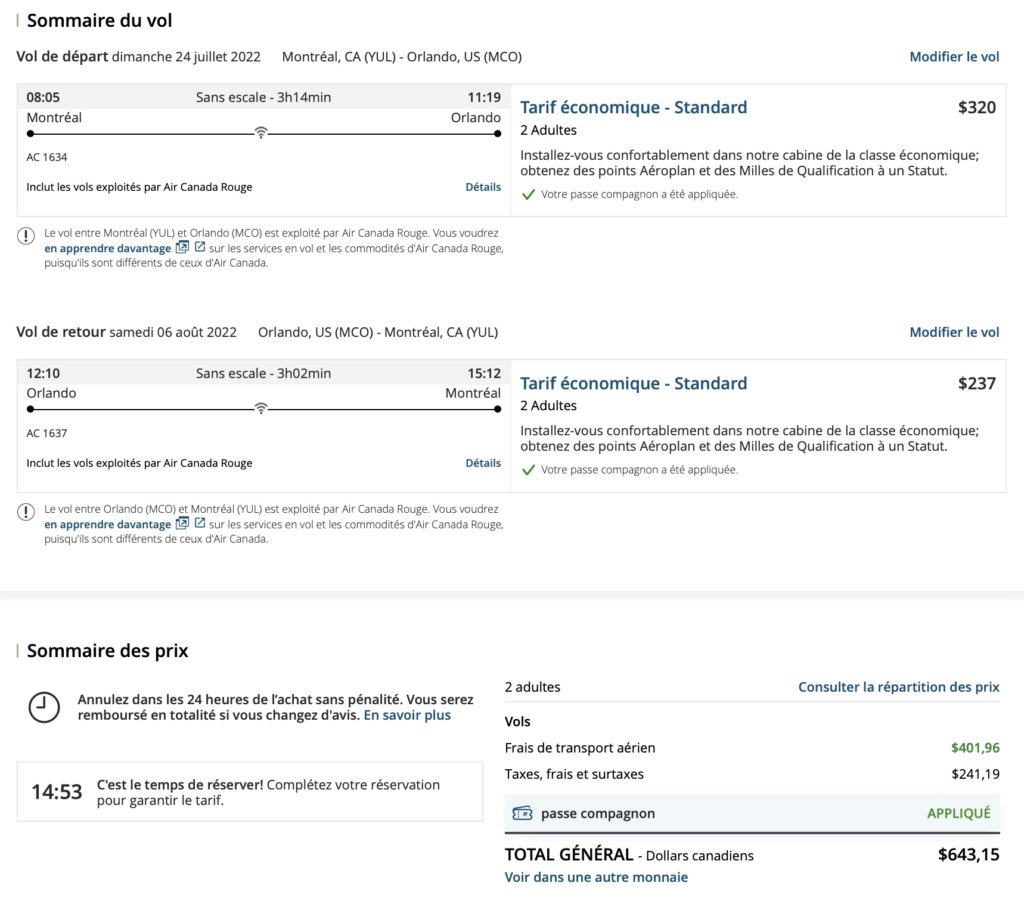Click the green checkmark in departure fare box

click(x=528, y=194)
